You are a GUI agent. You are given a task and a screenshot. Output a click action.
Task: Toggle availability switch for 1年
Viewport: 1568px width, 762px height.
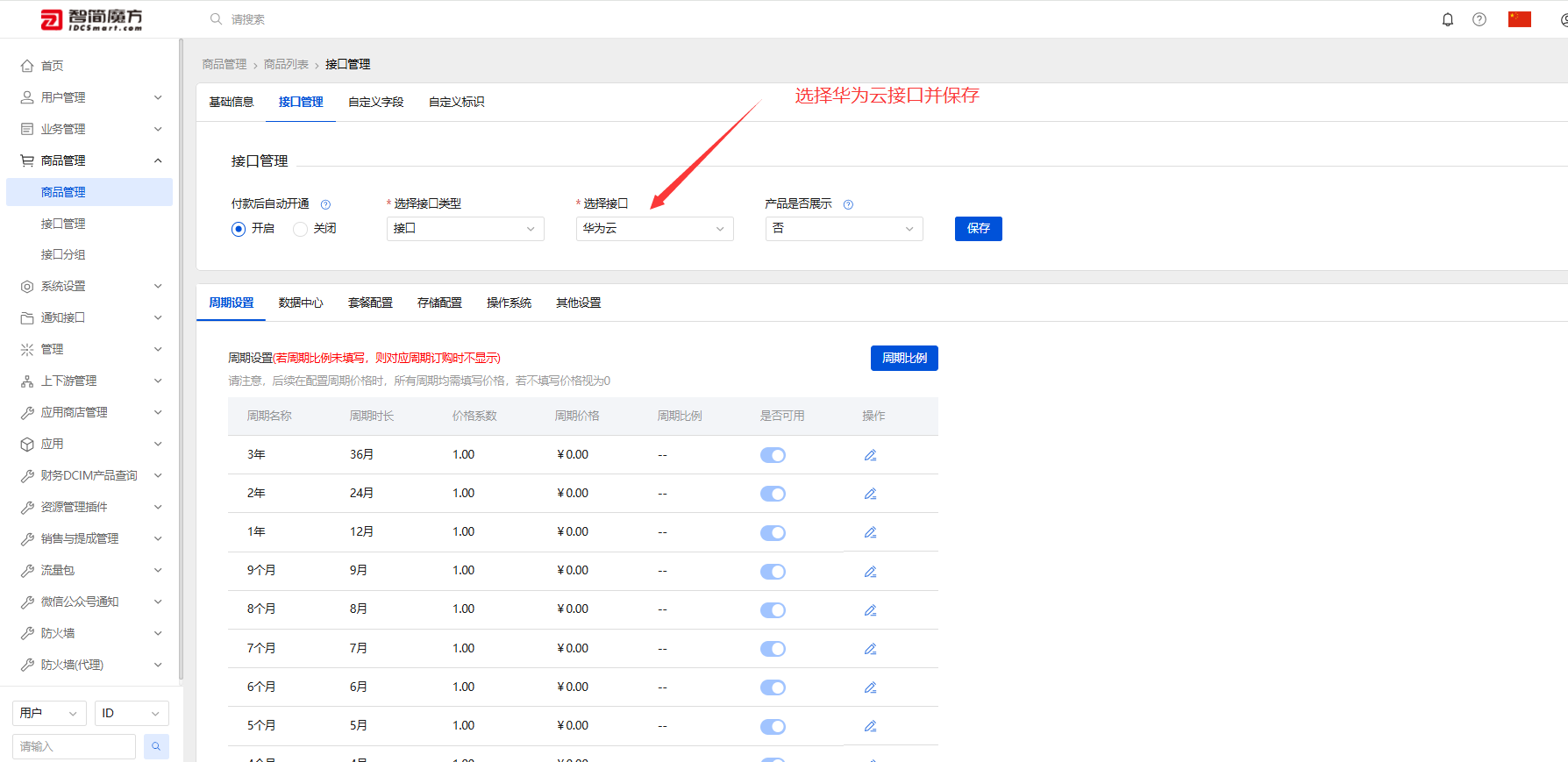773,532
